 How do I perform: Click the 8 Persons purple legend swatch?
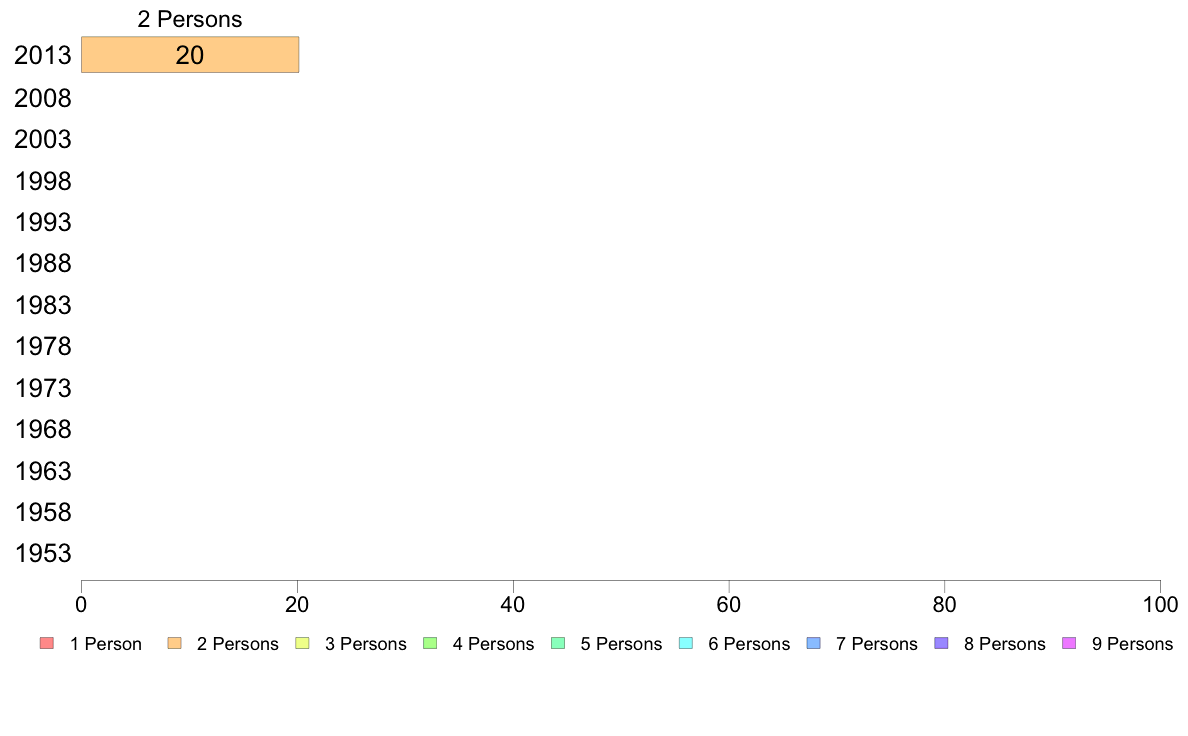pyautogui.click(x=941, y=644)
